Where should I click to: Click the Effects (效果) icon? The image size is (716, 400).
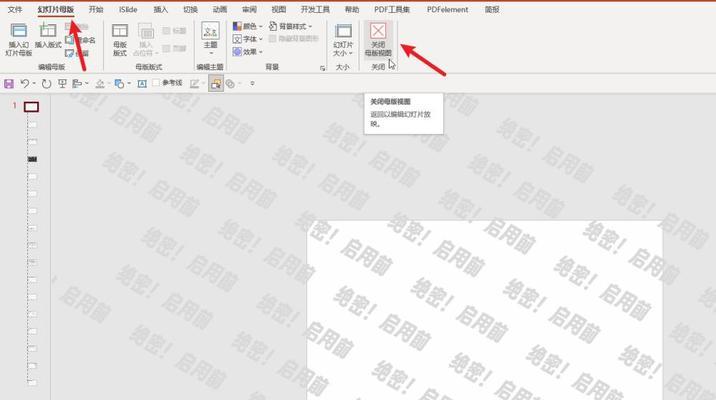click(237, 52)
